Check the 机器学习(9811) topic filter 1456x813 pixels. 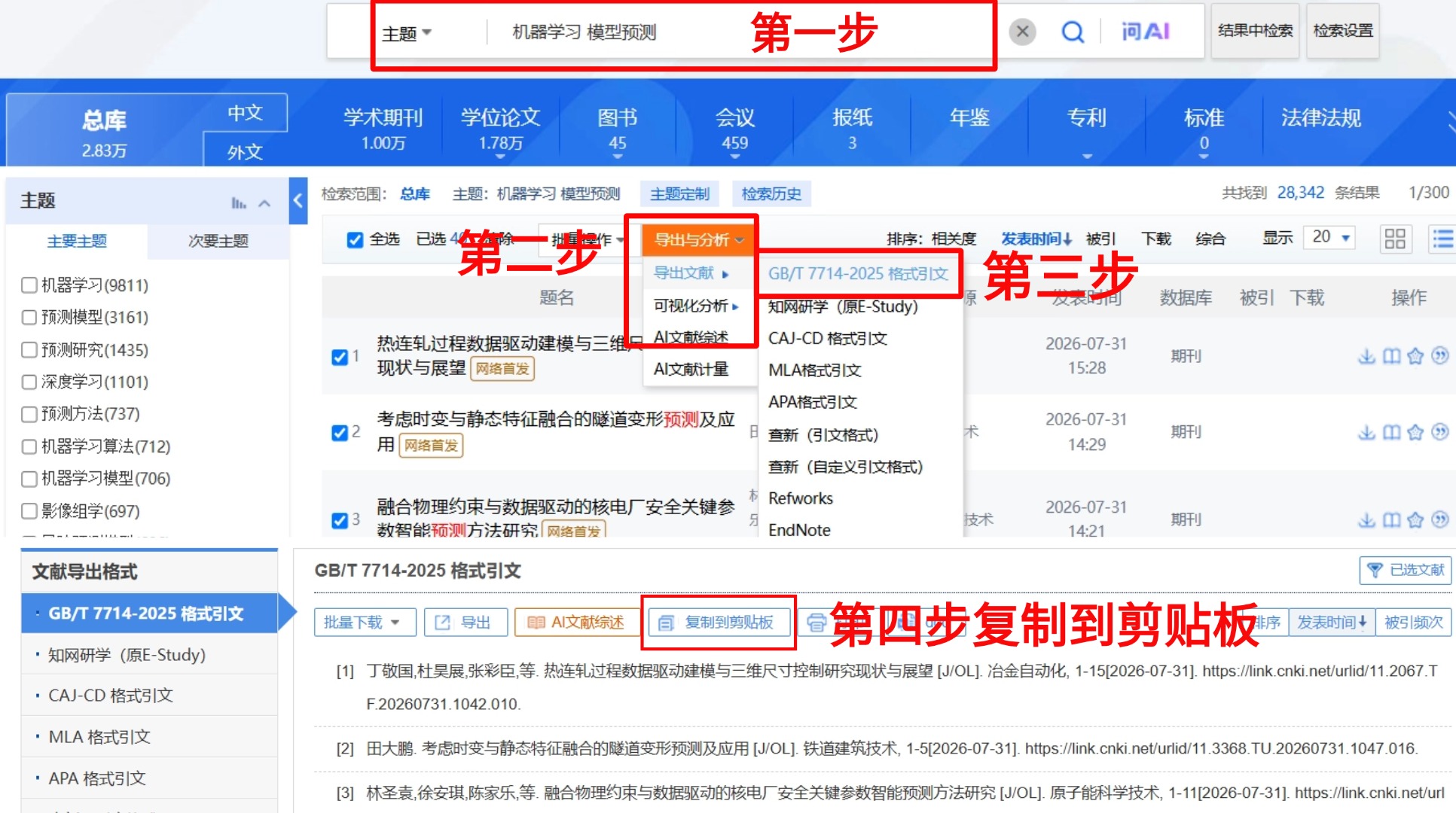coord(29,285)
